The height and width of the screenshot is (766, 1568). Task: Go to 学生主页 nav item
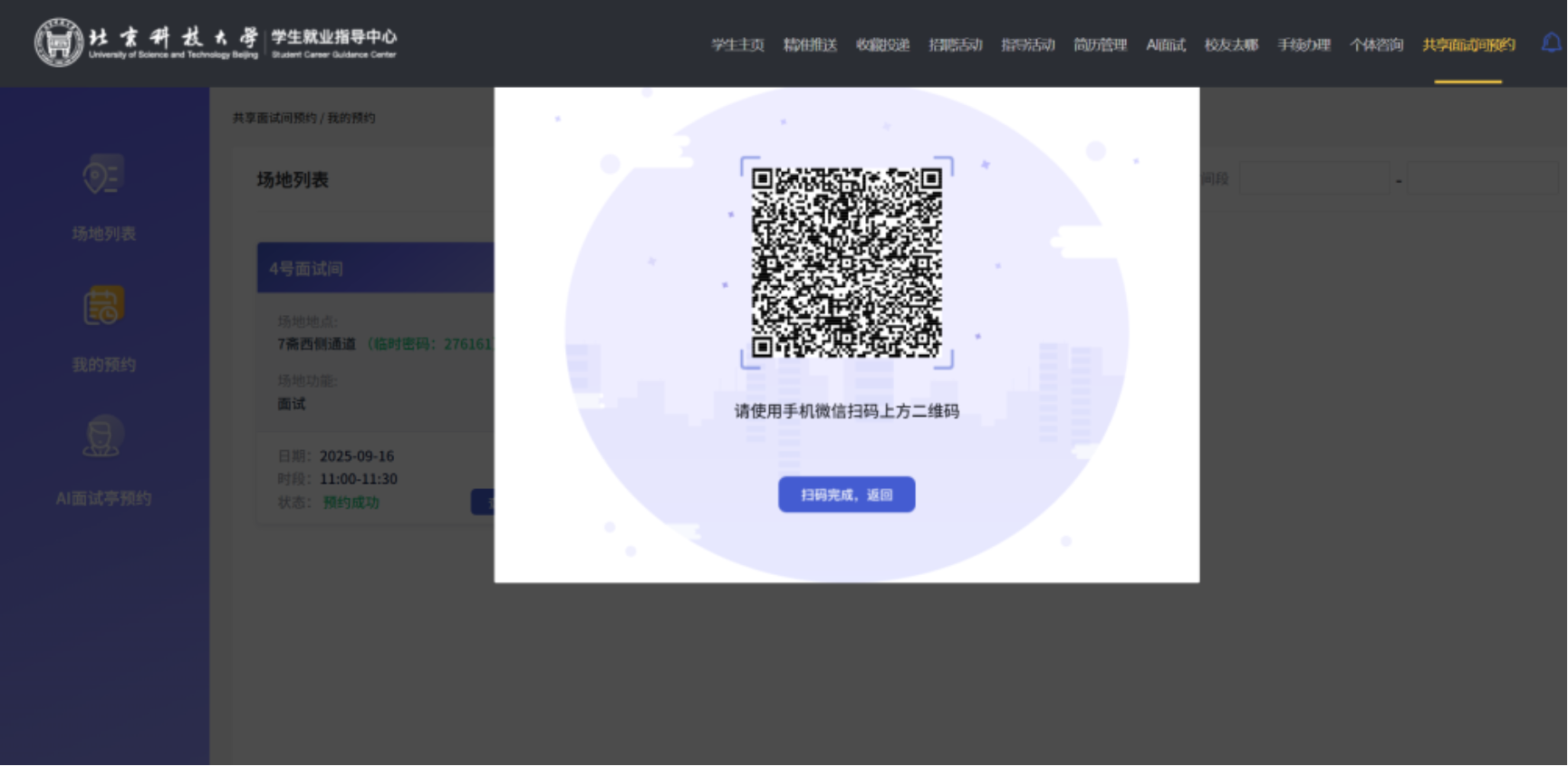737,44
